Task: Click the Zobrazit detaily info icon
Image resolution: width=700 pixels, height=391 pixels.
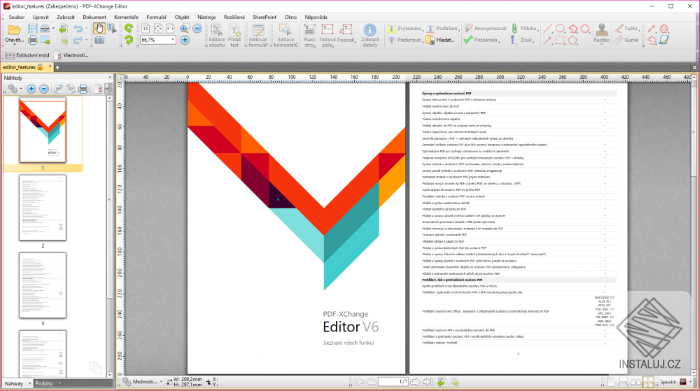Action: tap(370, 36)
